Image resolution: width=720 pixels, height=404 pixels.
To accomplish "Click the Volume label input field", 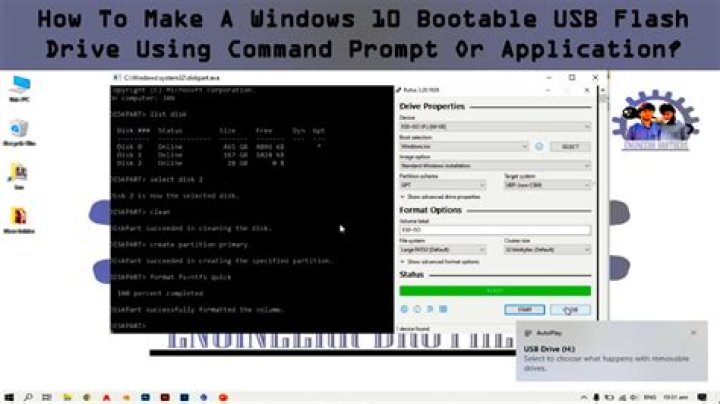I will click(495, 230).
